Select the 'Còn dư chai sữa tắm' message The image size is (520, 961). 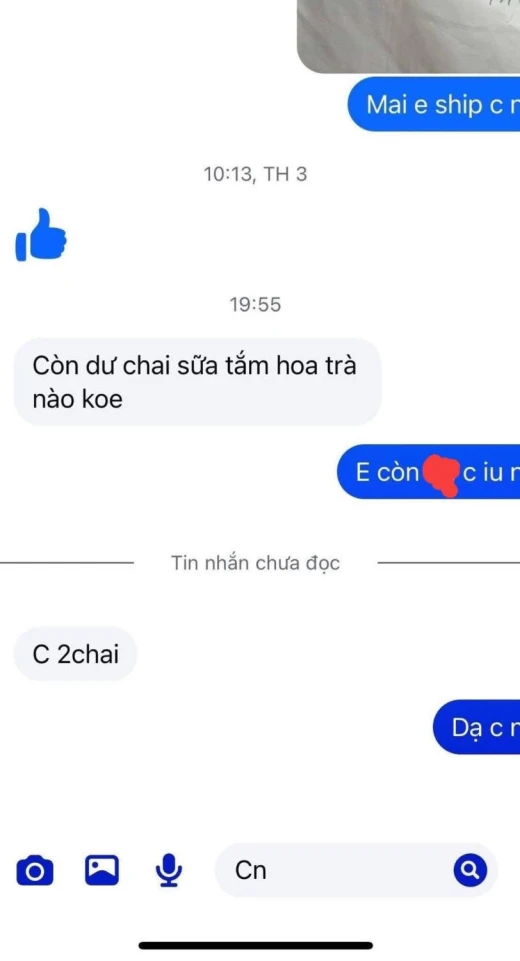197,382
